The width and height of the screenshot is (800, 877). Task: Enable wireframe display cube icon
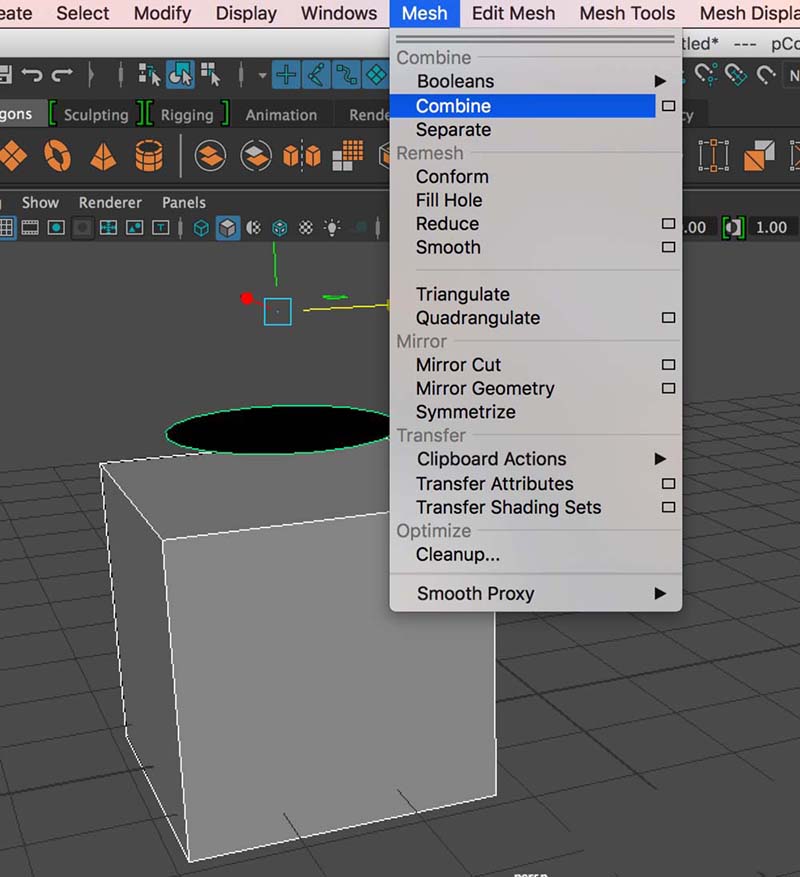pos(201,228)
